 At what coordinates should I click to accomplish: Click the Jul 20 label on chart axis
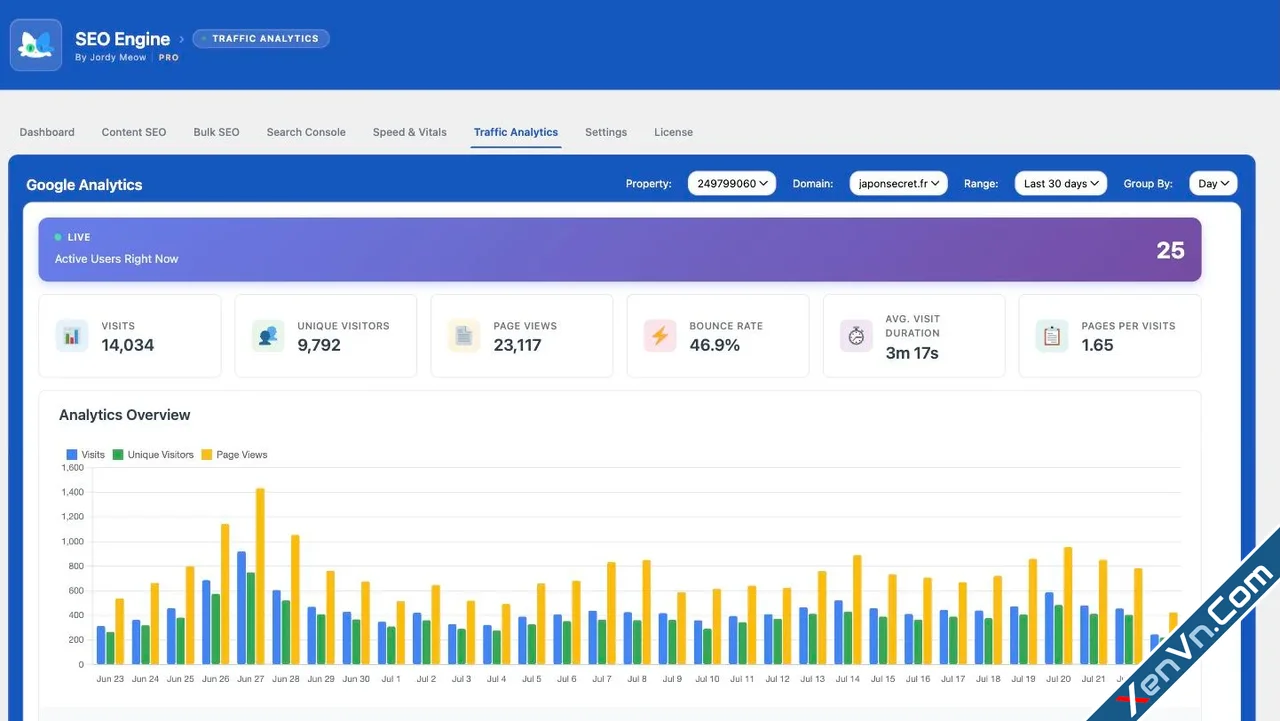(1059, 679)
